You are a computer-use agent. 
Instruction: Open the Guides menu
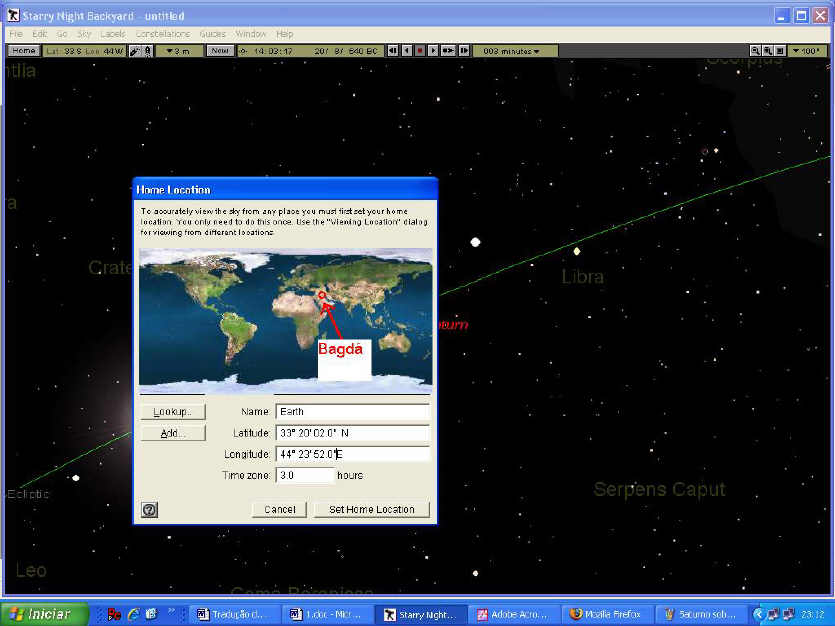coord(212,34)
